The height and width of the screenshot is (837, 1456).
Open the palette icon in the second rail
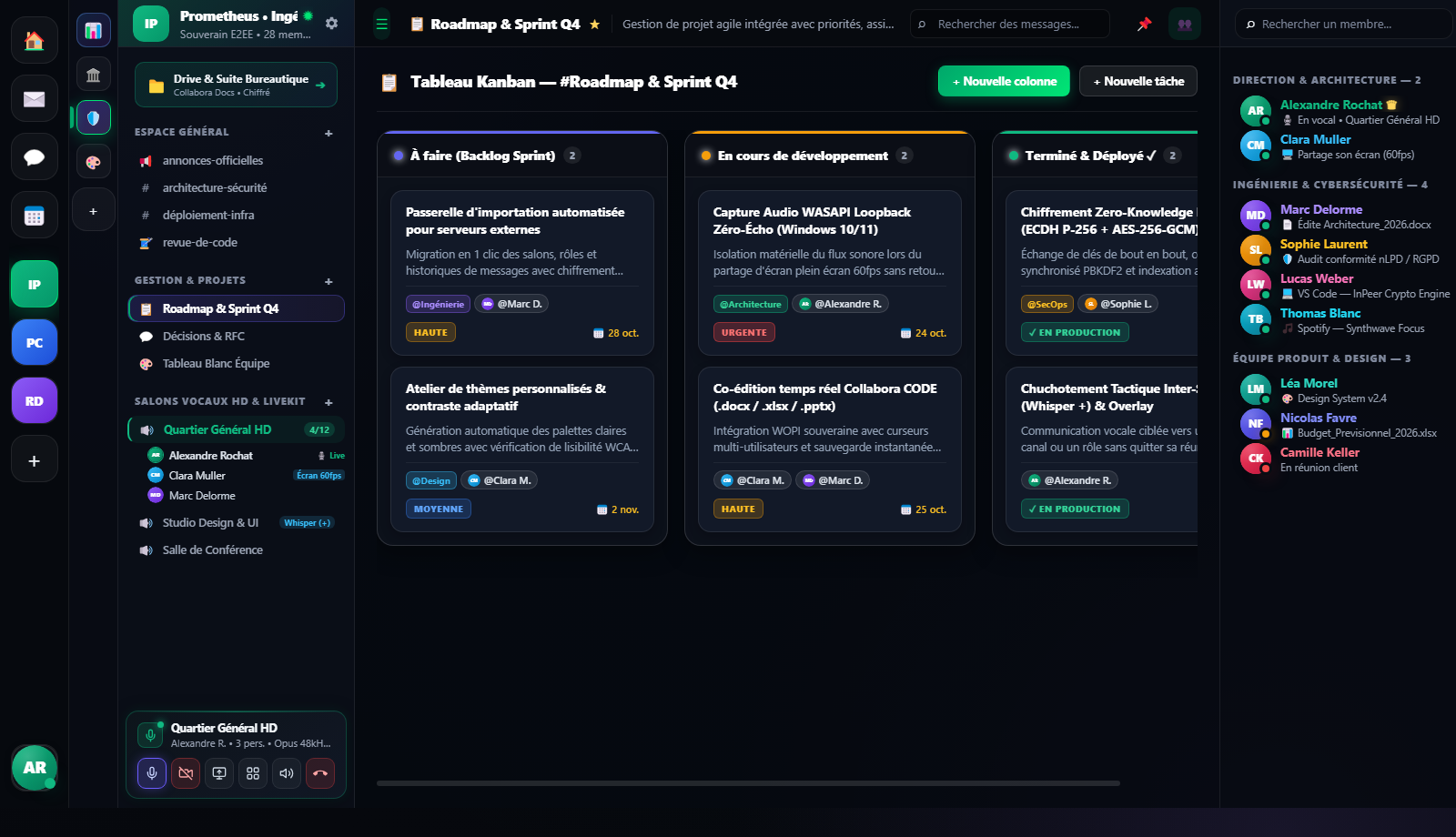94,161
